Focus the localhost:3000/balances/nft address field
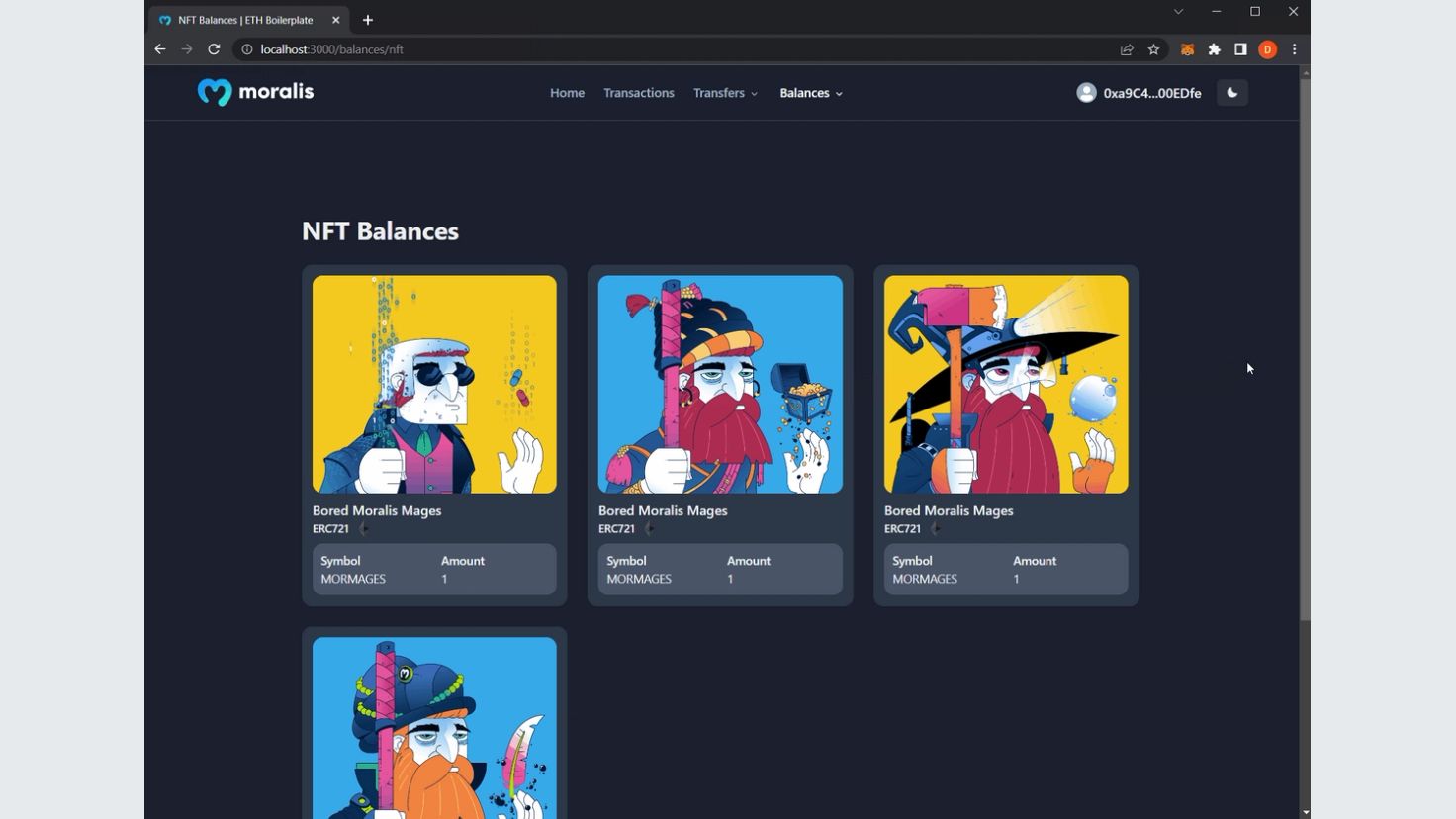 (x=682, y=49)
